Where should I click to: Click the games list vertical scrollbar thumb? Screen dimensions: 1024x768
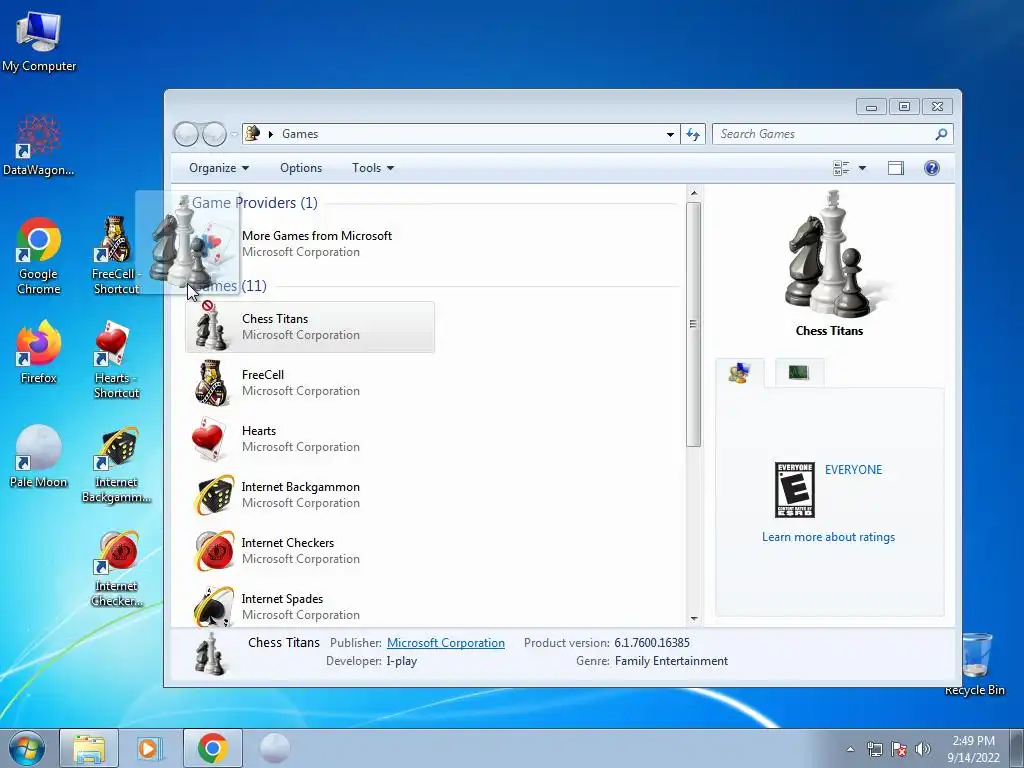point(694,325)
